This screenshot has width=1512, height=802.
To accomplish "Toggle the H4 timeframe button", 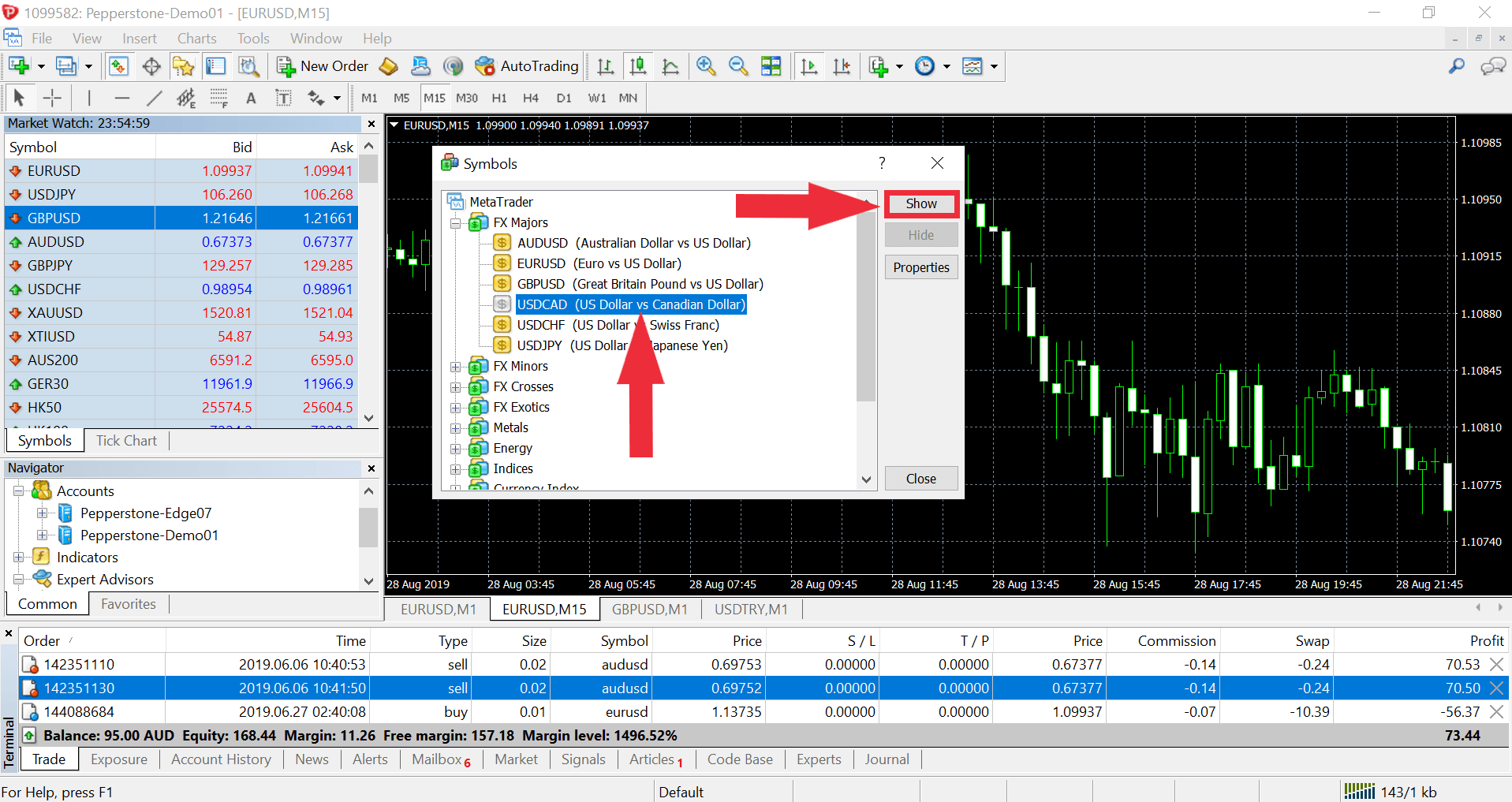I will tap(531, 98).
